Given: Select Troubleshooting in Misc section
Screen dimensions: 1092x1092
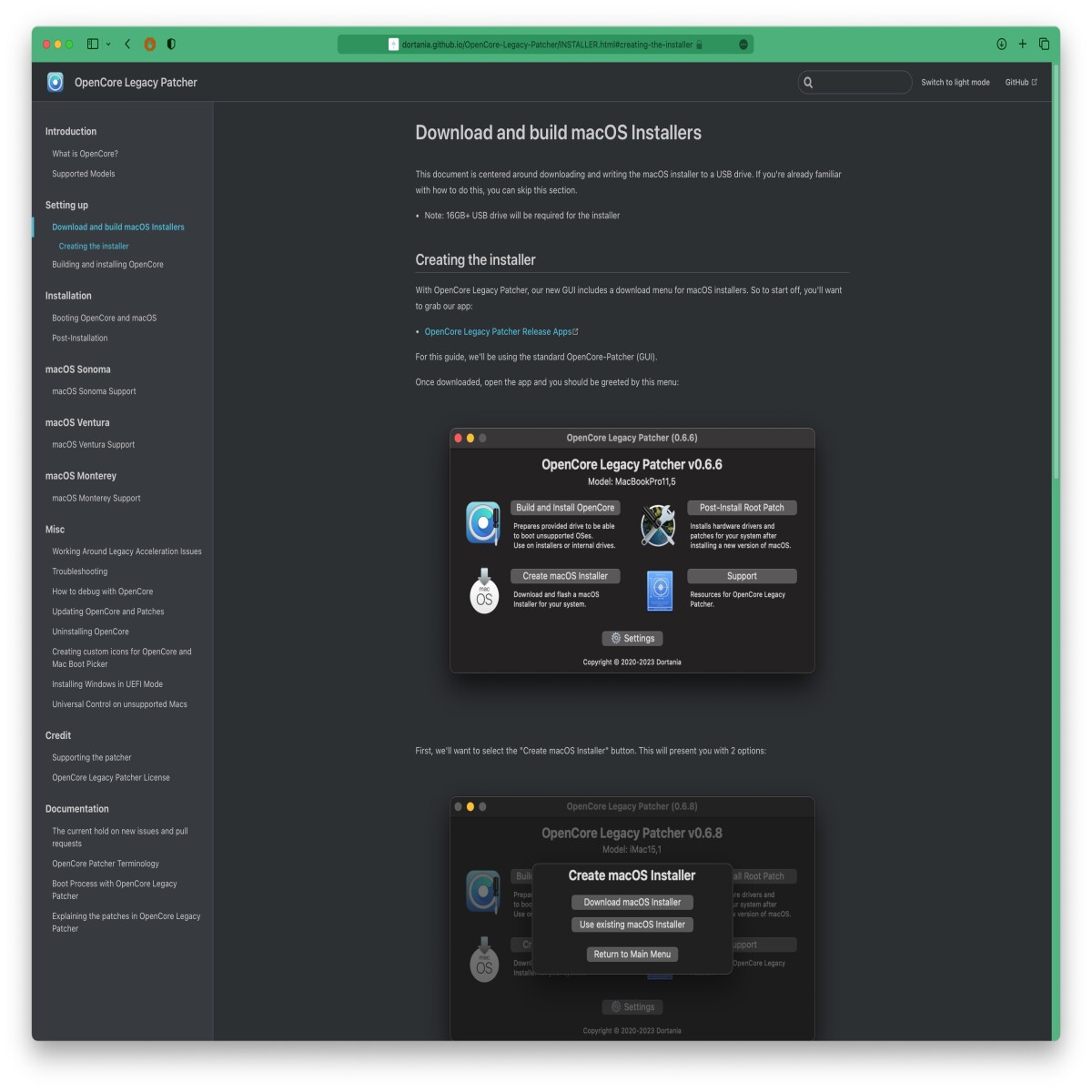Looking at the screenshot, I should click(79, 571).
